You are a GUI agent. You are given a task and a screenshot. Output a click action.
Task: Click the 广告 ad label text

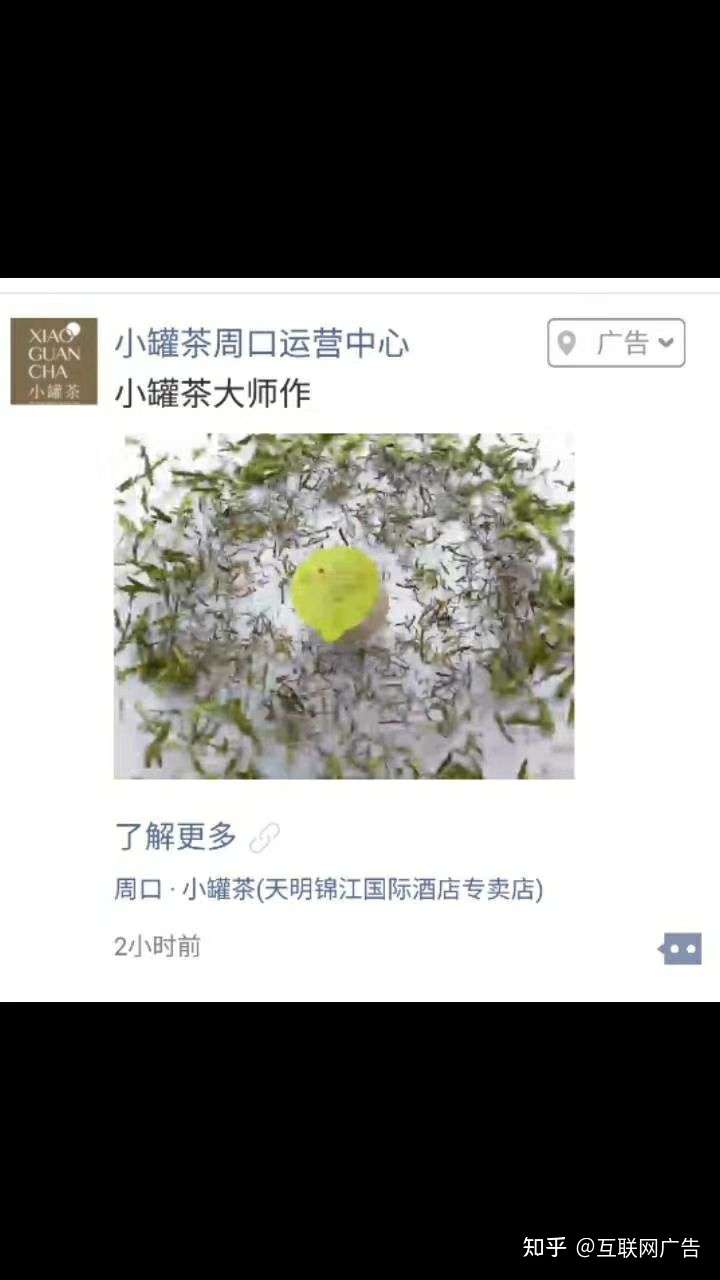click(622, 343)
